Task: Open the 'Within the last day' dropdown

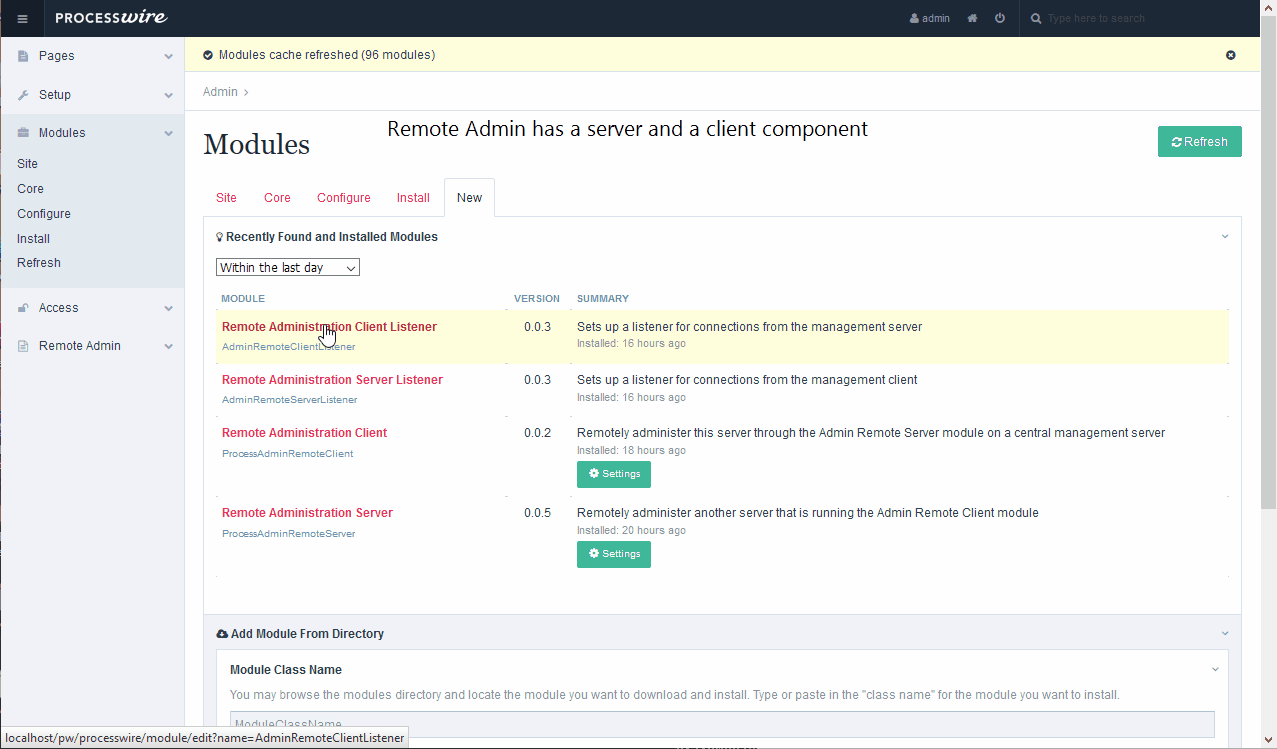Action: 288,268
